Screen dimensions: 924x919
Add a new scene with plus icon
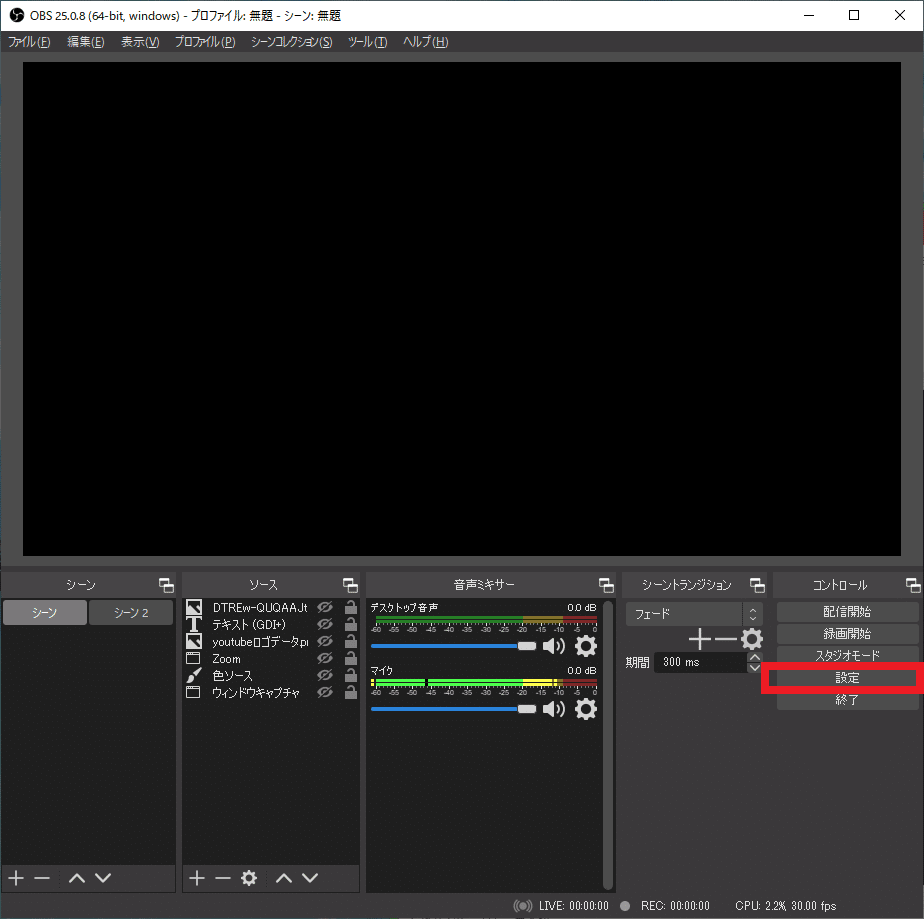pos(16,878)
